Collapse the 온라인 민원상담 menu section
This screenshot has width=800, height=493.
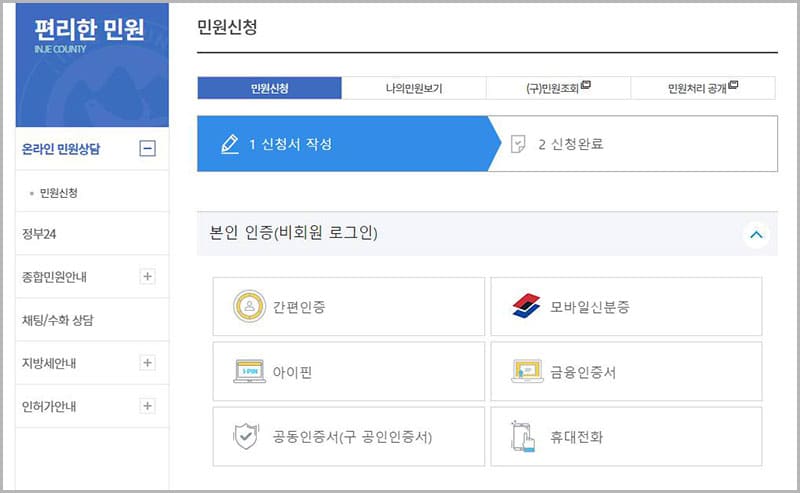click(x=148, y=149)
